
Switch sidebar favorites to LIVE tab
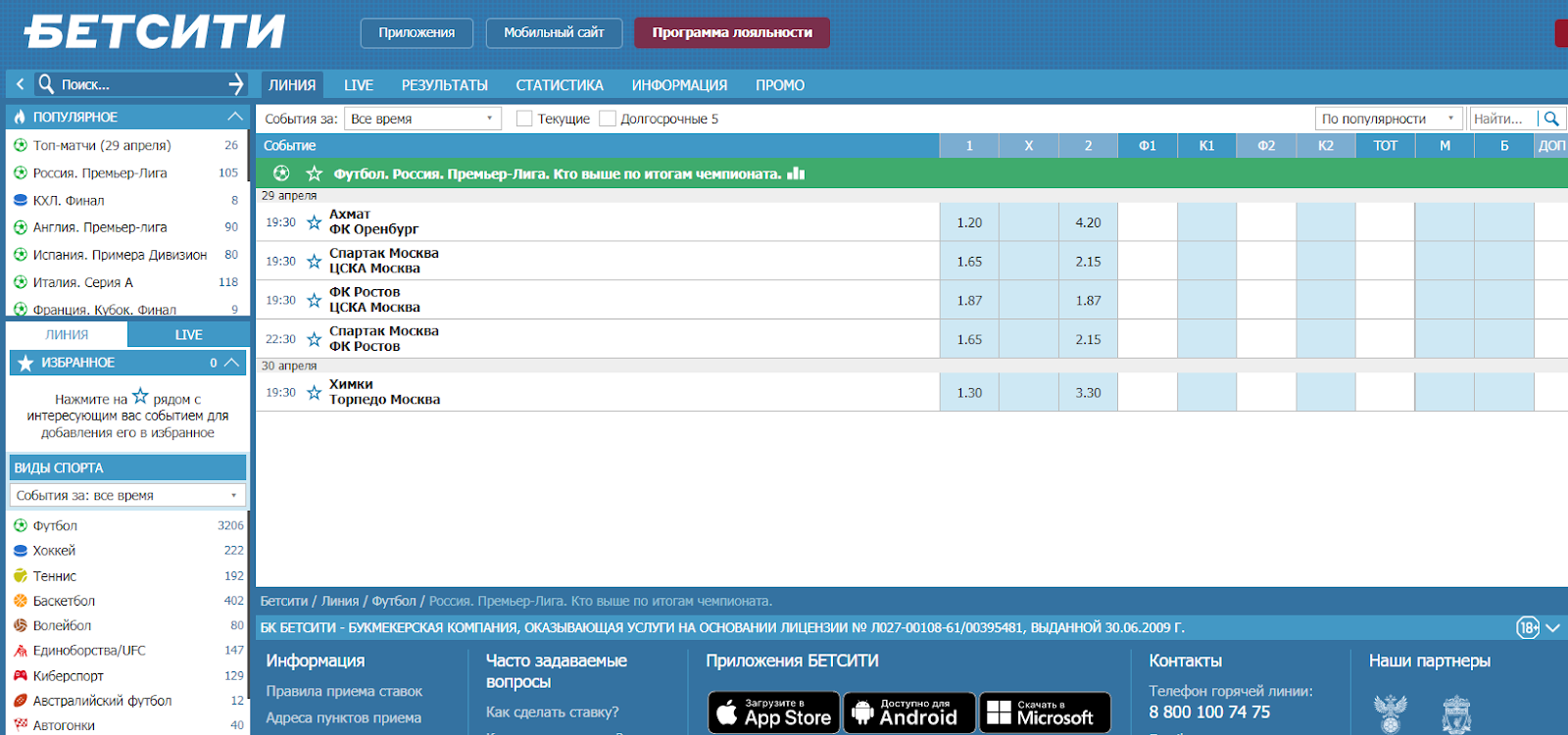[x=188, y=334]
